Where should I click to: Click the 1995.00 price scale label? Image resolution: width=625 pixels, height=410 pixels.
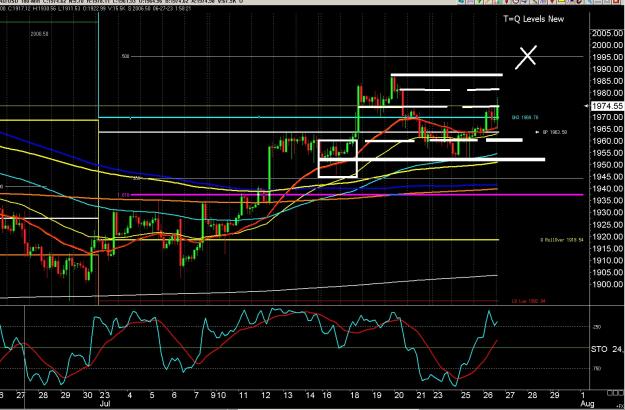click(607, 57)
